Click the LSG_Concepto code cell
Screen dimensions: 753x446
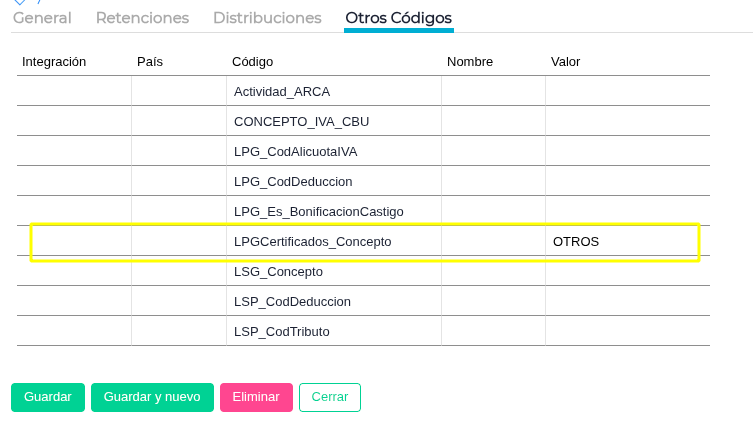[x=334, y=271]
